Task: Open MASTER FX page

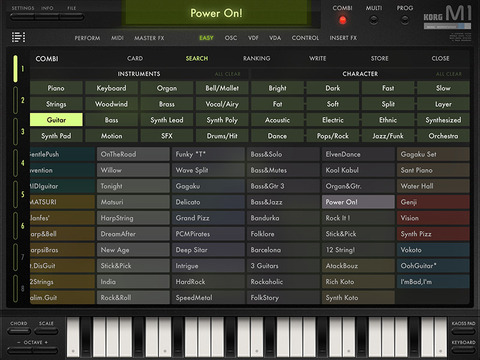Action: [149, 38]
